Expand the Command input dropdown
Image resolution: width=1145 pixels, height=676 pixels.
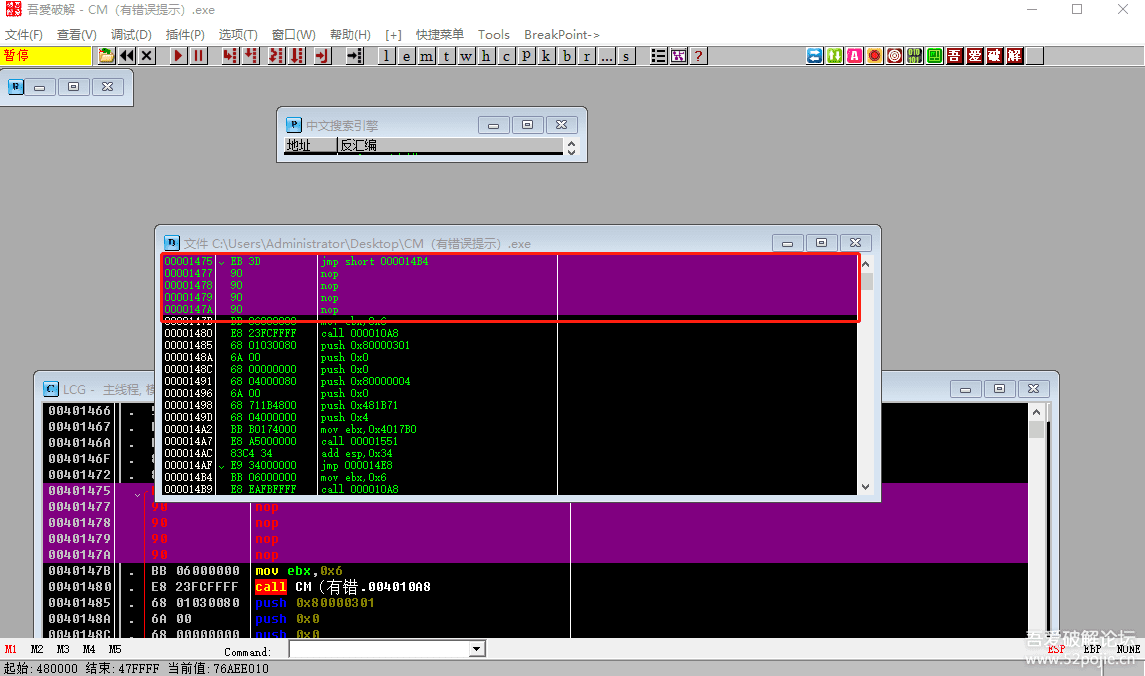pos(476,650)
